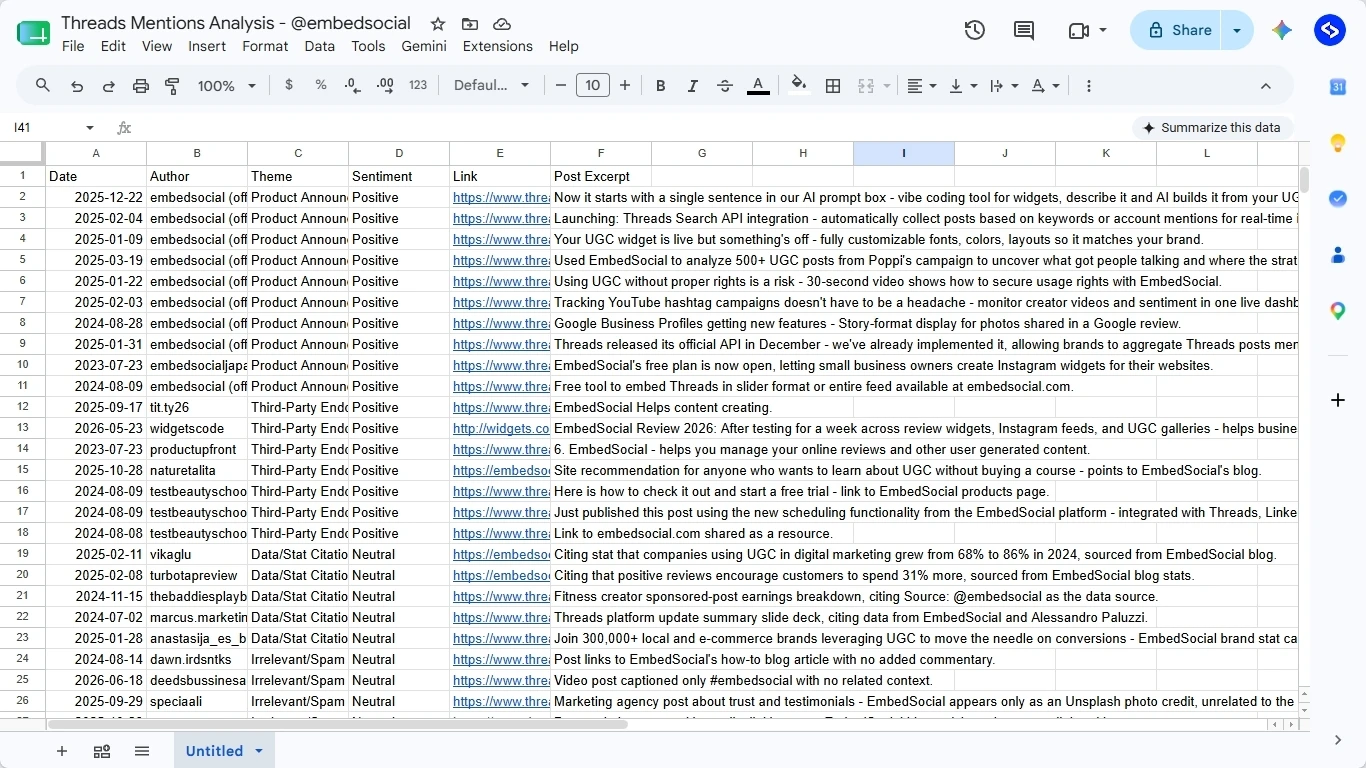The image size is (1366, 768).
Task: Collapse the menus with the up chevron
Action: click(x=1265, y=86)
